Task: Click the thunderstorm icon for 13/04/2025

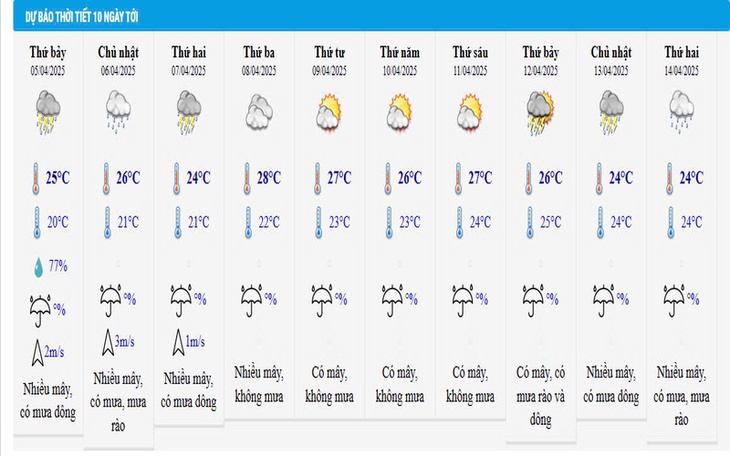Action: click(611, 113)
